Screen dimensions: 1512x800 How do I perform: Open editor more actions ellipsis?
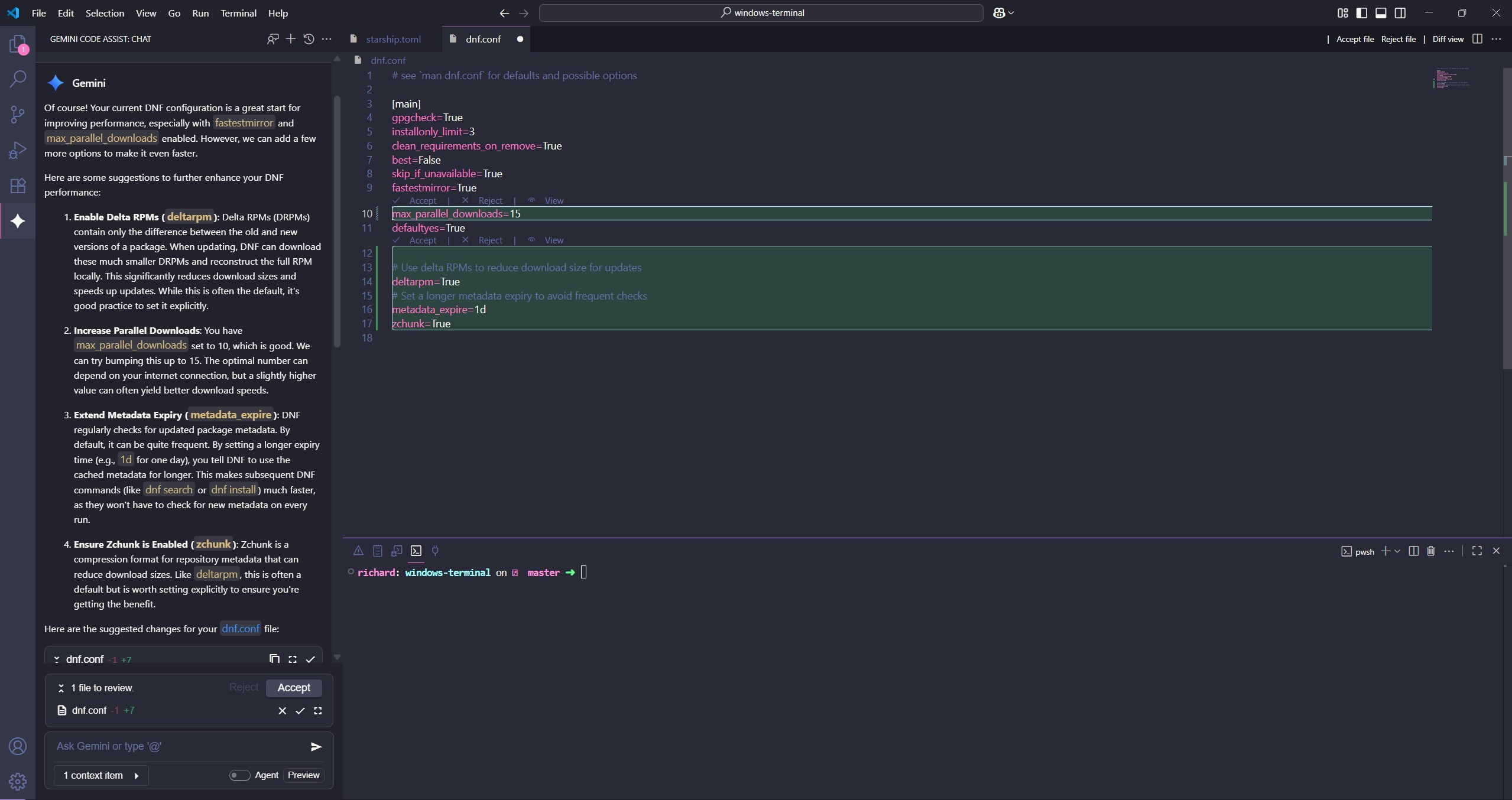coord(1496,39)
